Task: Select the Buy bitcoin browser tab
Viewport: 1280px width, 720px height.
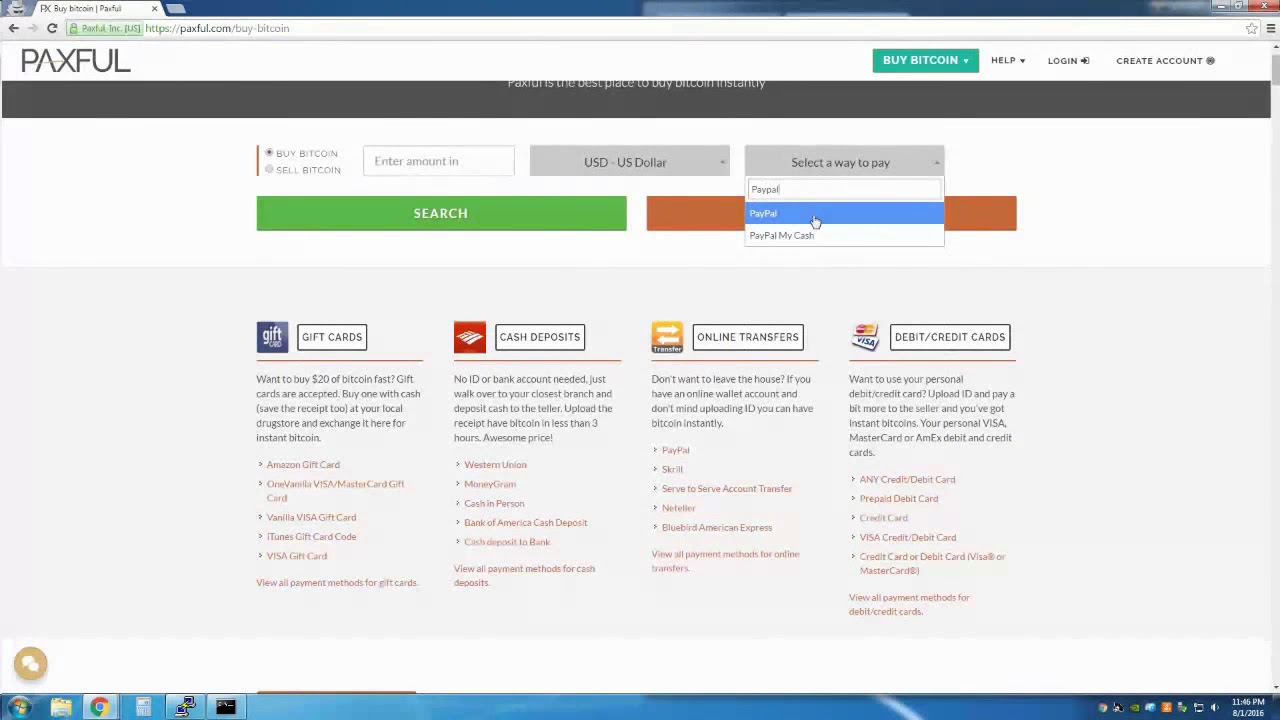Action: click(97, 9)
